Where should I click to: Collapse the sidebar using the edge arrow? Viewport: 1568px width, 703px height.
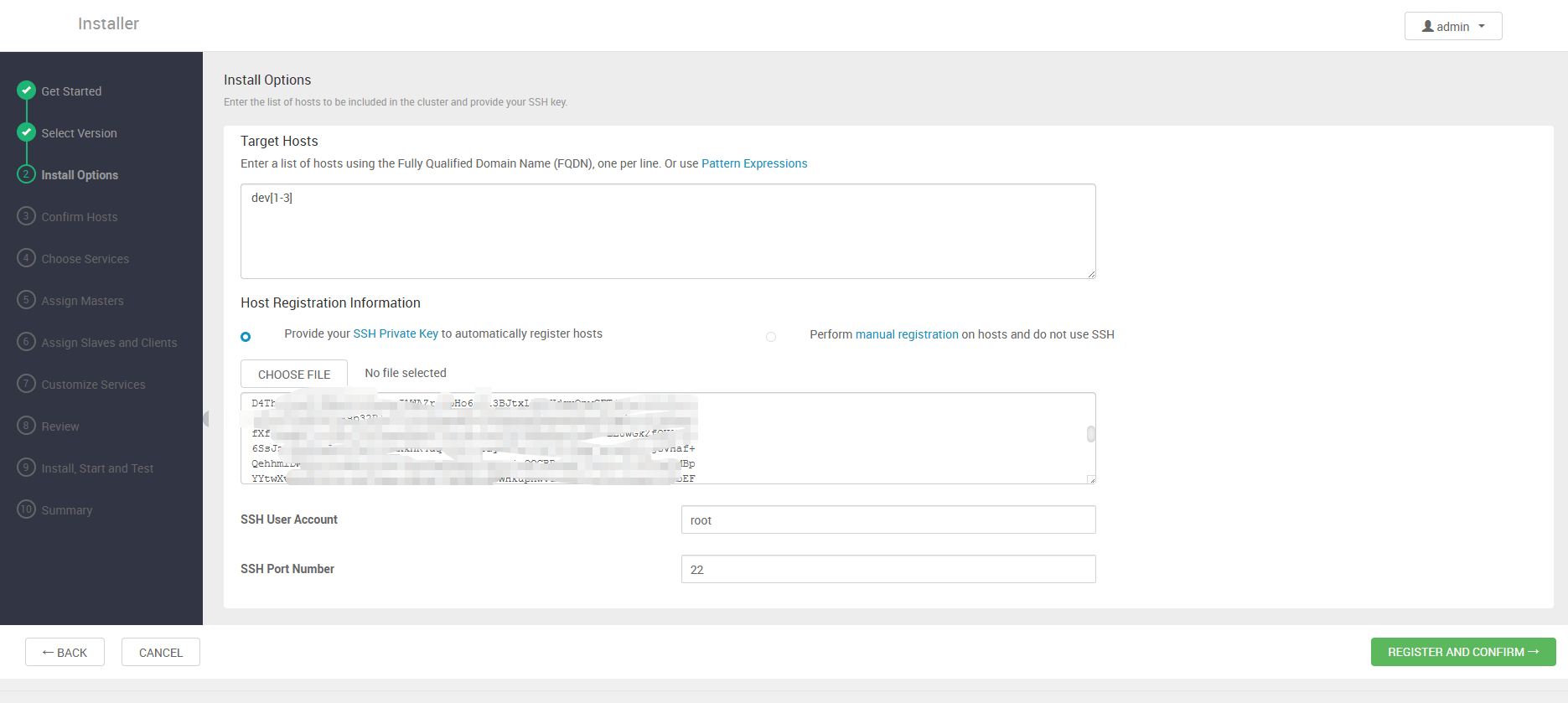click(x=205, y=419)
